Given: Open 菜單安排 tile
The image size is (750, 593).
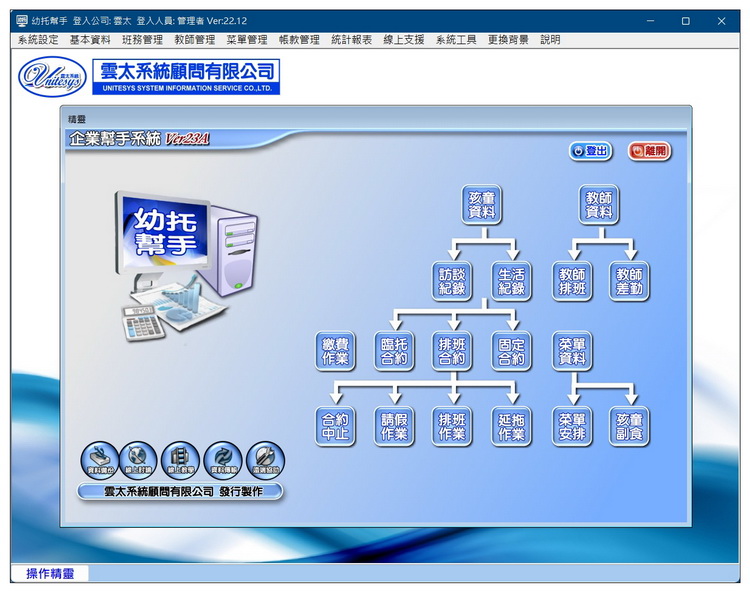Looking at the screenshot, I should (x=572, y=427).
